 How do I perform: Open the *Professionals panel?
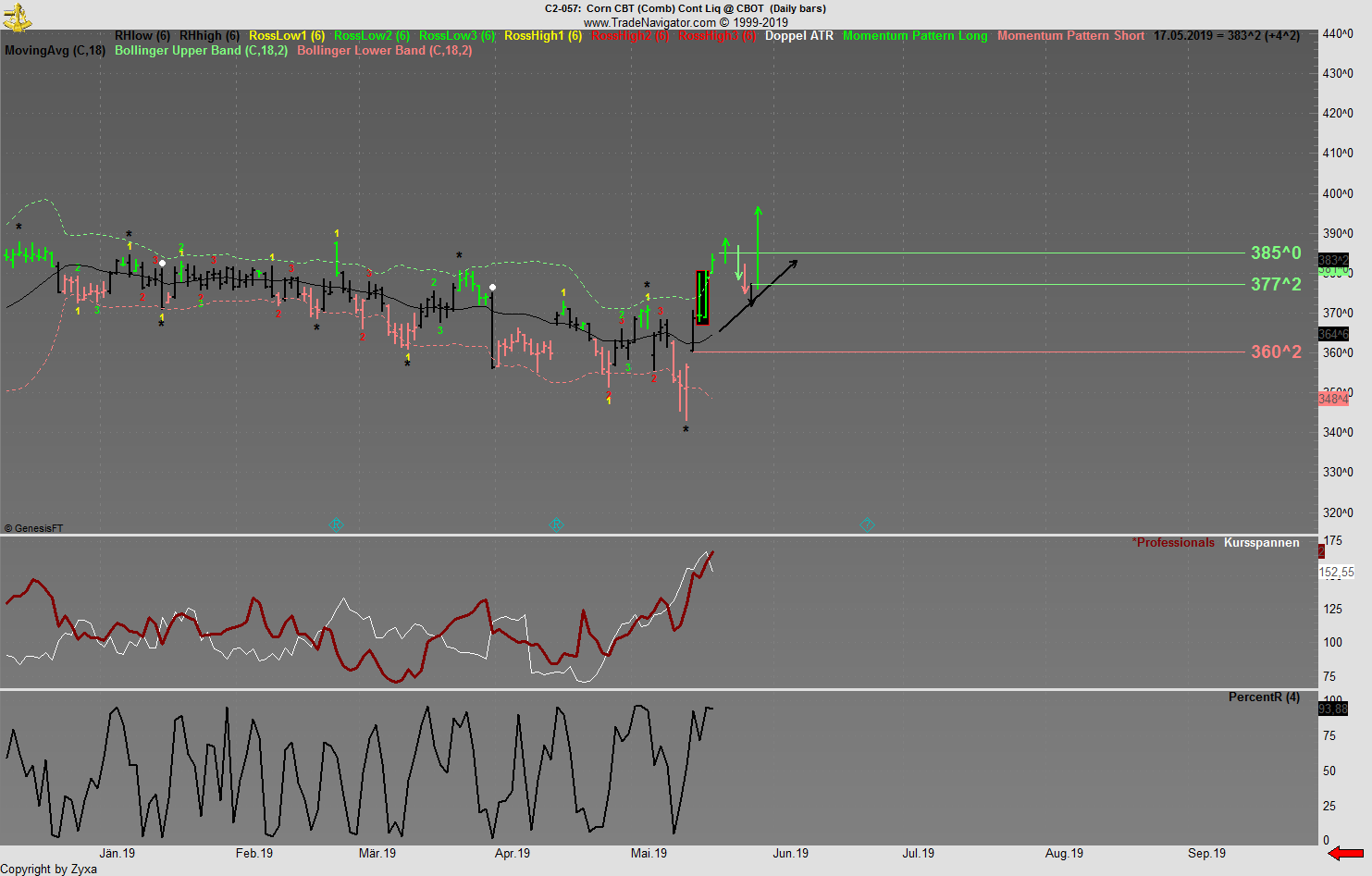pos(1172,542)
